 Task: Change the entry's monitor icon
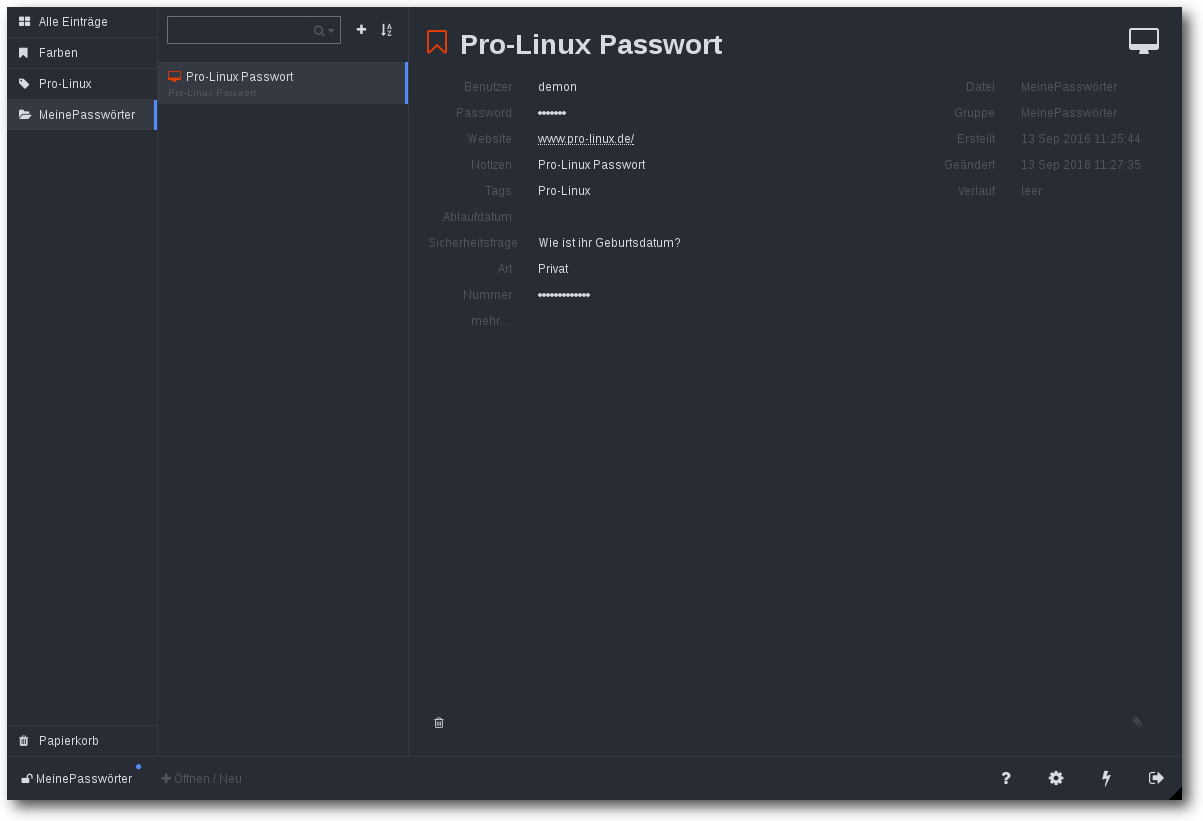[x=1144, y=41]
